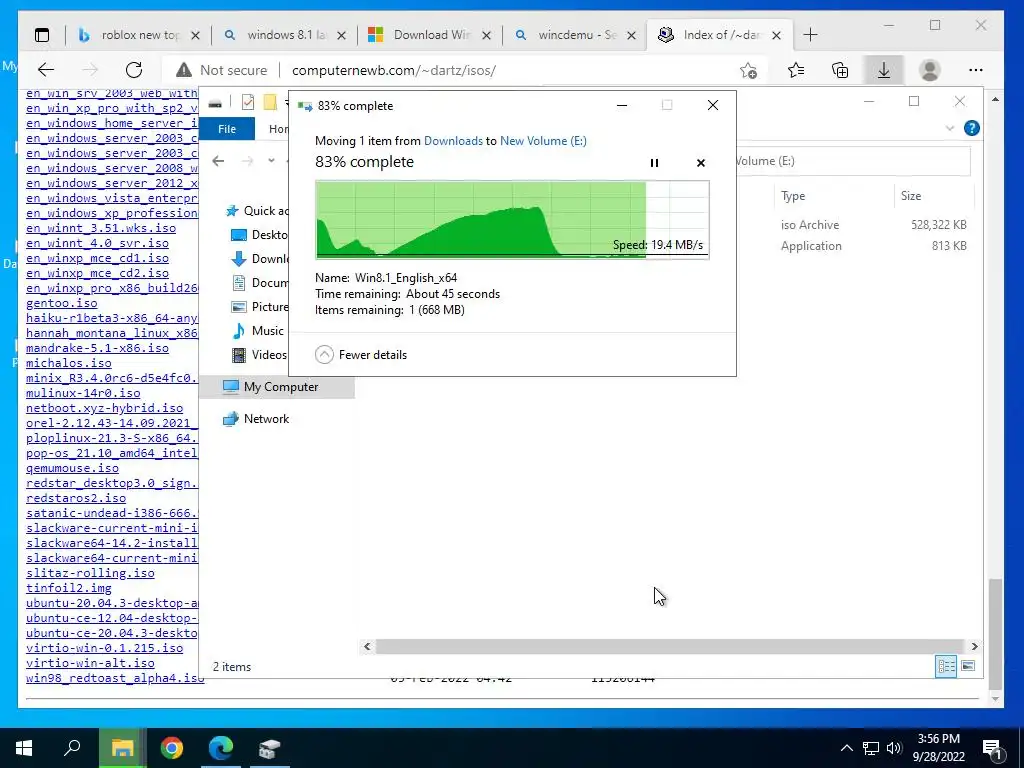Switch to Download Windows tab
This screenshot has width=1024, height=768.
pyautogui.click(x=430, y=35)
